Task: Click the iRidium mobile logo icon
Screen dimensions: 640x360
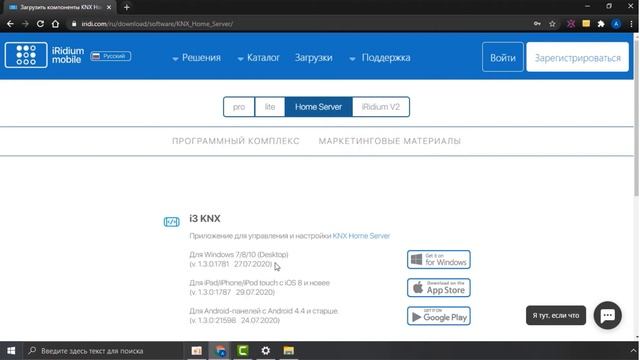Action: click(26, 55)
